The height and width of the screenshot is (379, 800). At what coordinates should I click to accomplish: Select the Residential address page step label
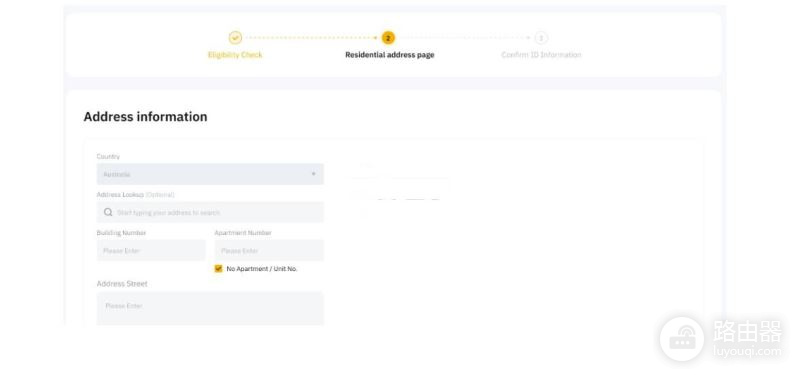tap(389, 55)
